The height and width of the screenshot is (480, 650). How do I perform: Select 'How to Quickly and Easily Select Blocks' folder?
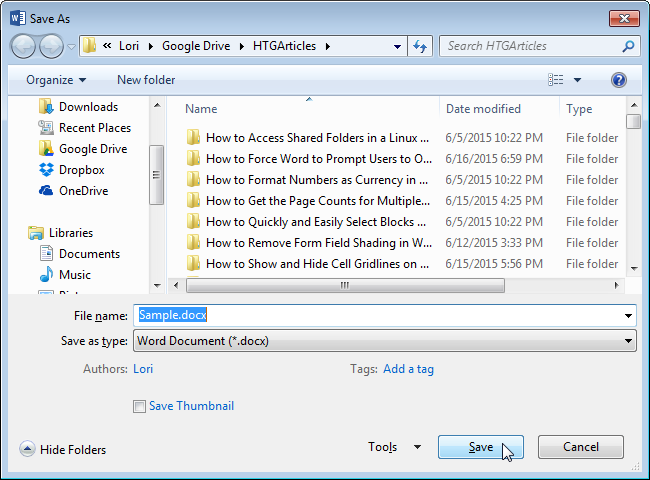(x=316, y=222)
